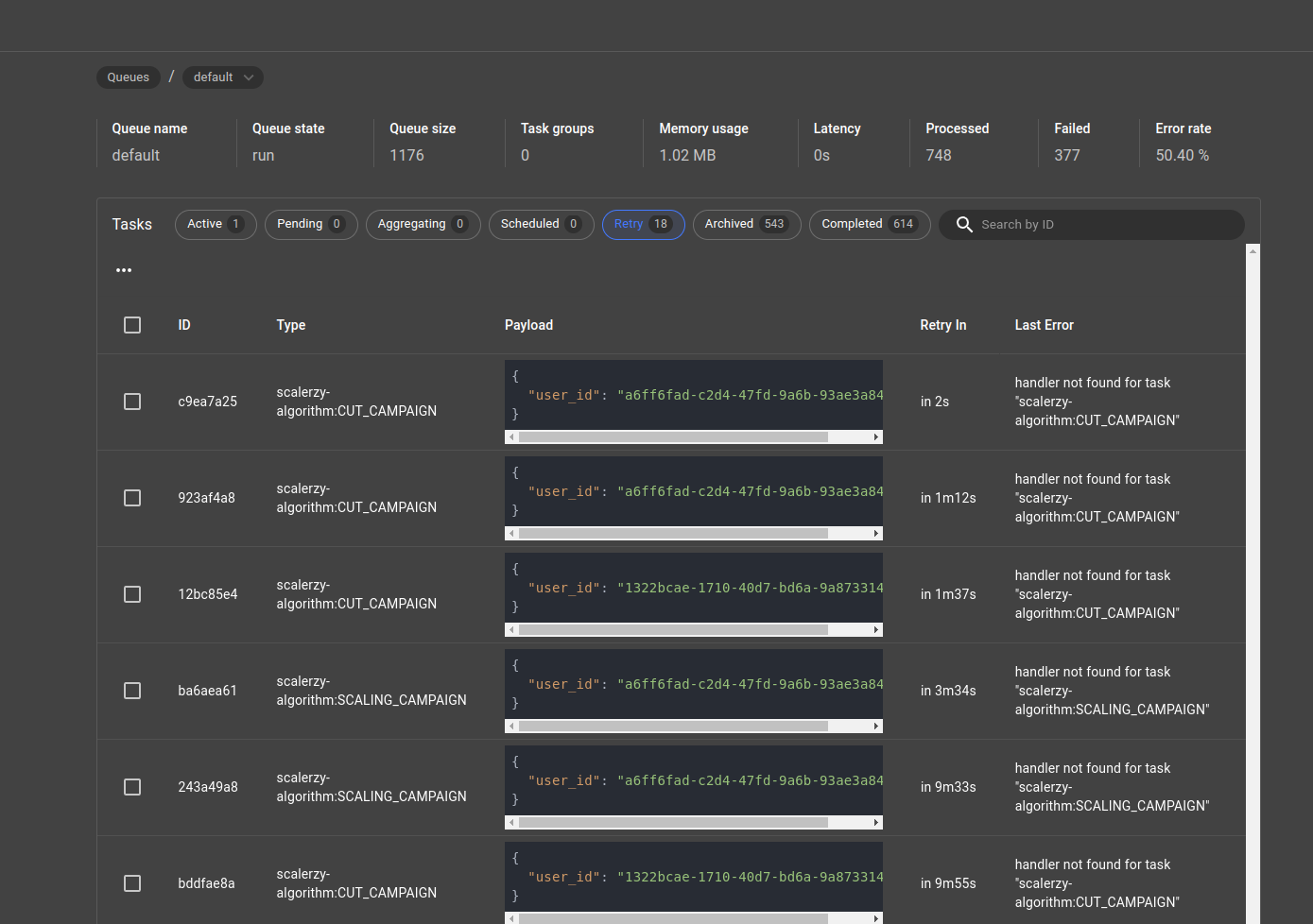This screenshot has height=924, width=1313.
Task: Click the left arrow on task 12bc85e4 payload scrollbar
Action: pos(511,629)
